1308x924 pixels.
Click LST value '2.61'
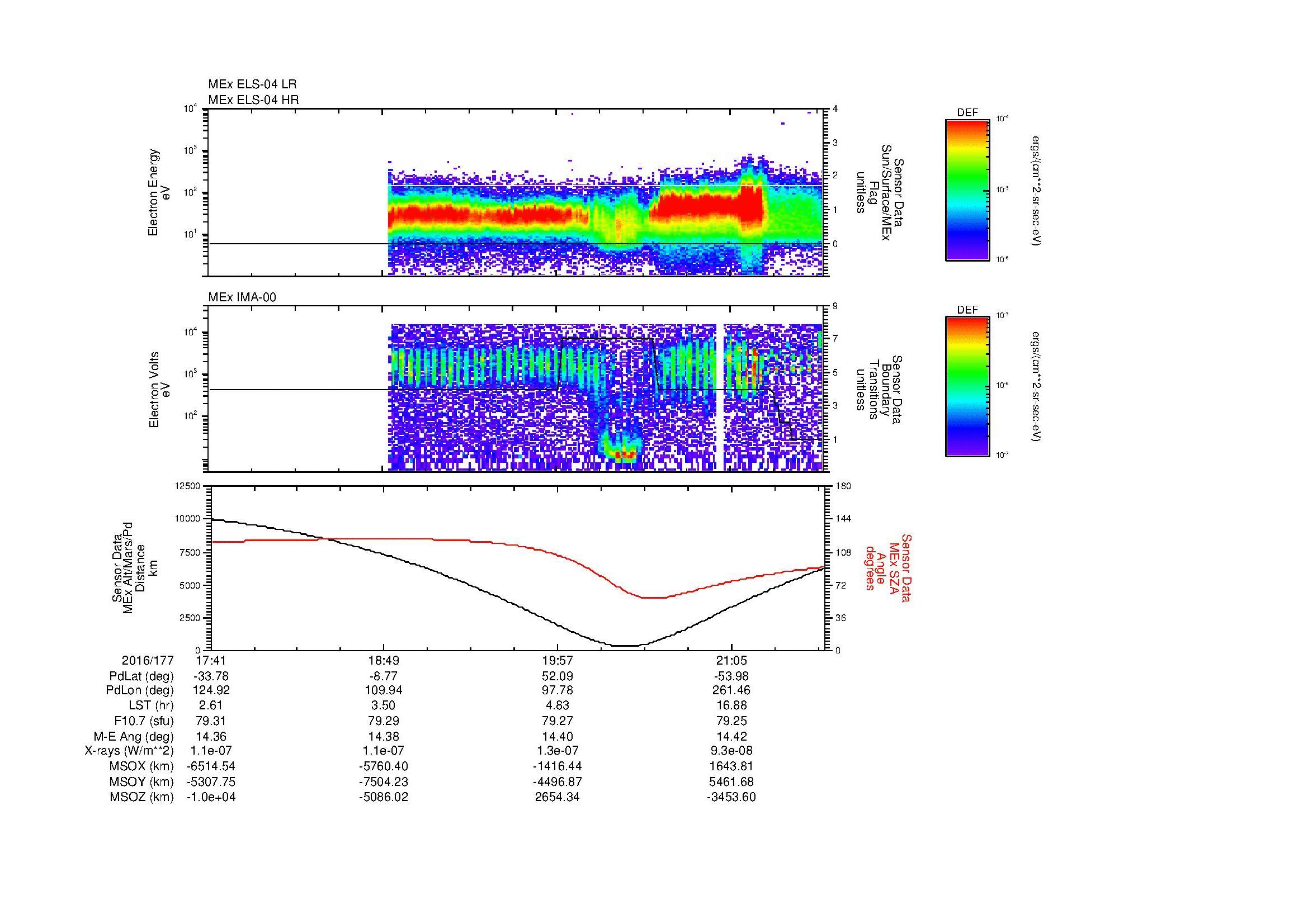211,706
